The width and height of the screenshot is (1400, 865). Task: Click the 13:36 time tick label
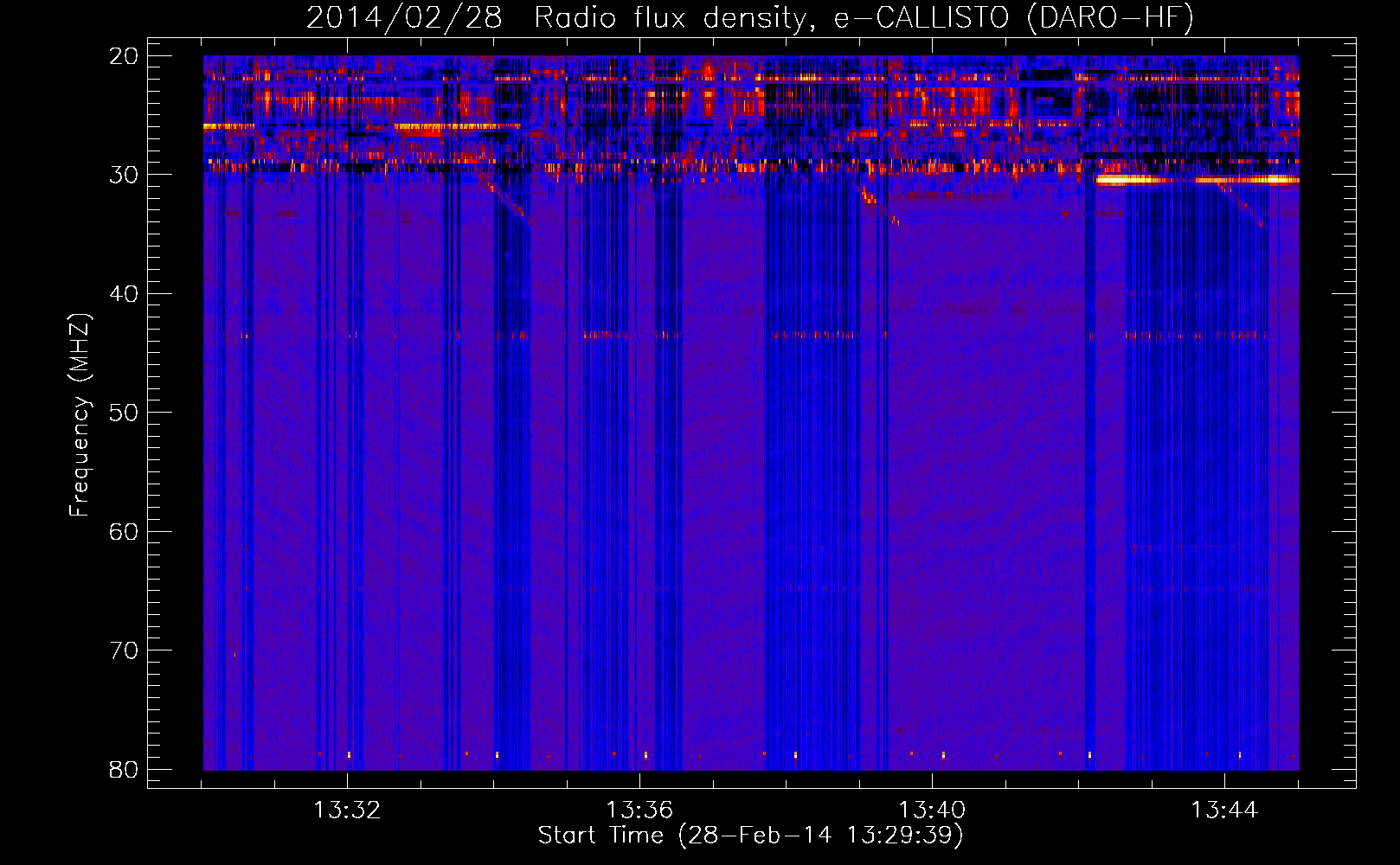coord(639,811)
